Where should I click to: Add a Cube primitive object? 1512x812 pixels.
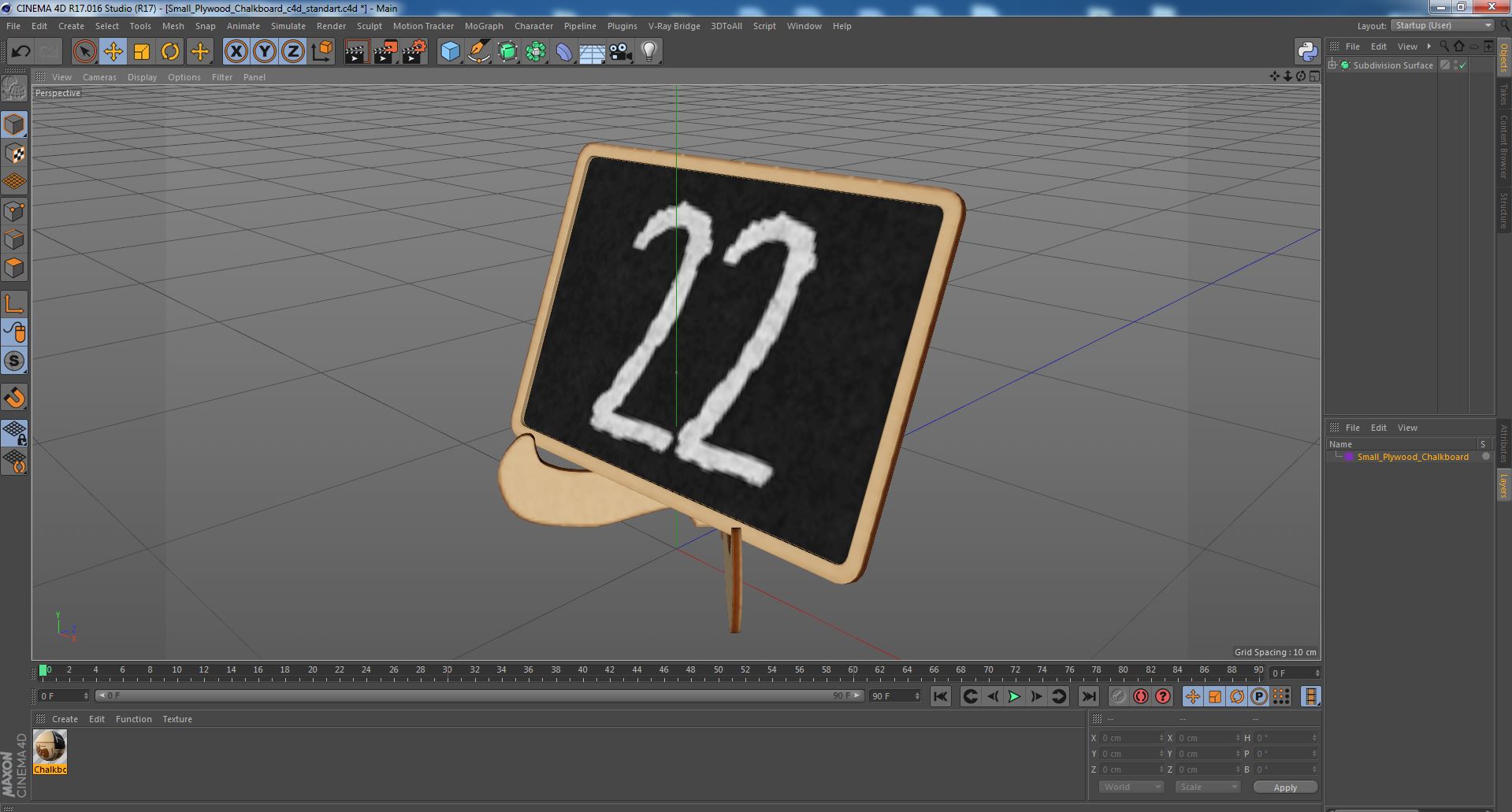(x=450, y=52)
